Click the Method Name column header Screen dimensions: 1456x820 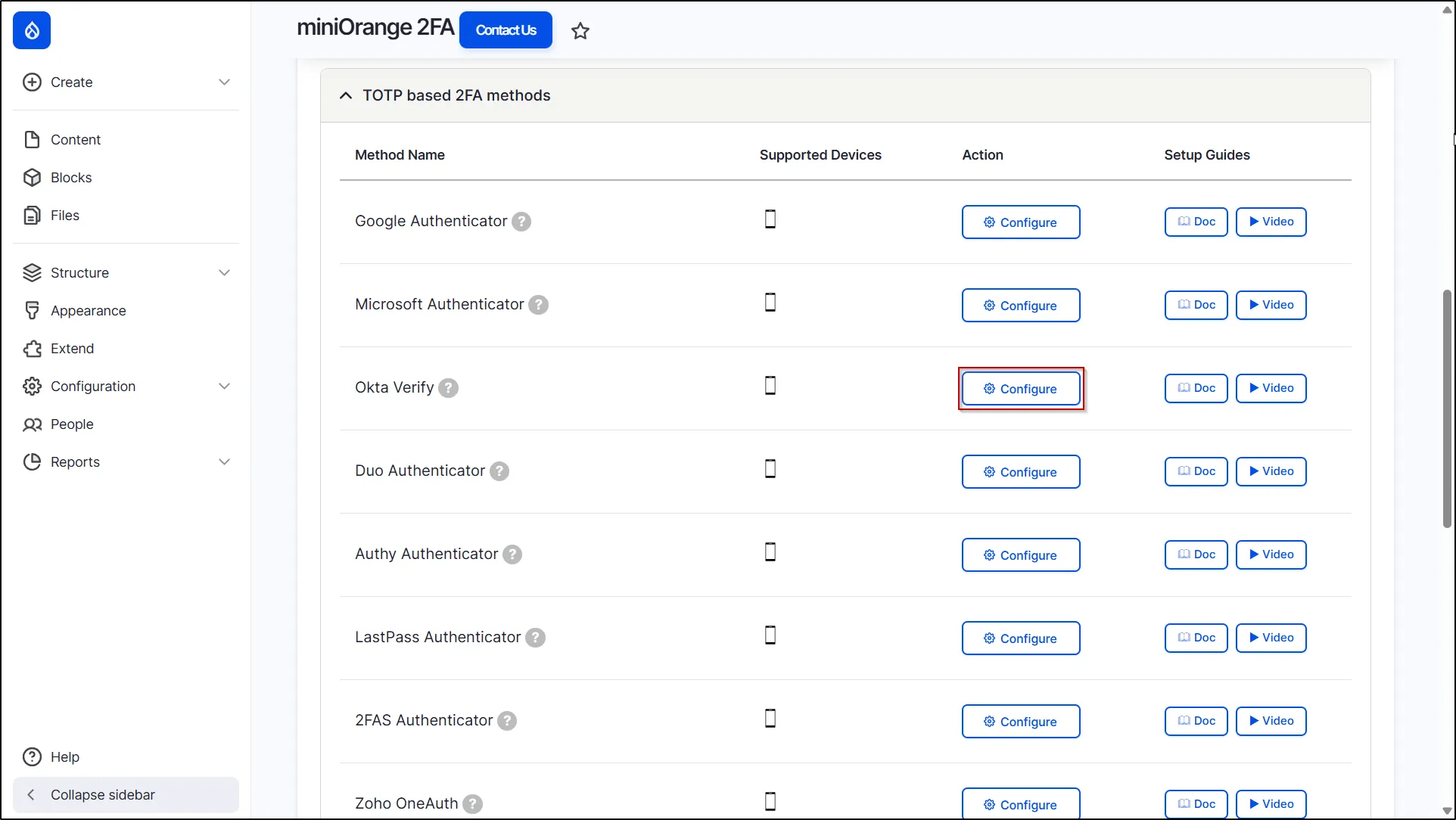(x=400, y=155)
